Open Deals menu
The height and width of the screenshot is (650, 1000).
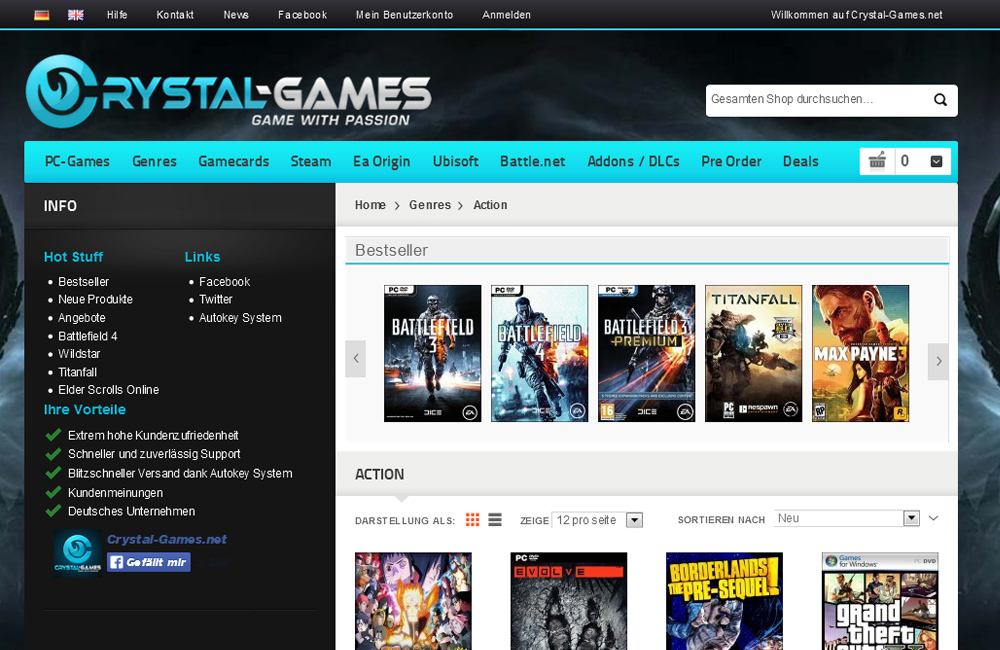tap(800, 161)
